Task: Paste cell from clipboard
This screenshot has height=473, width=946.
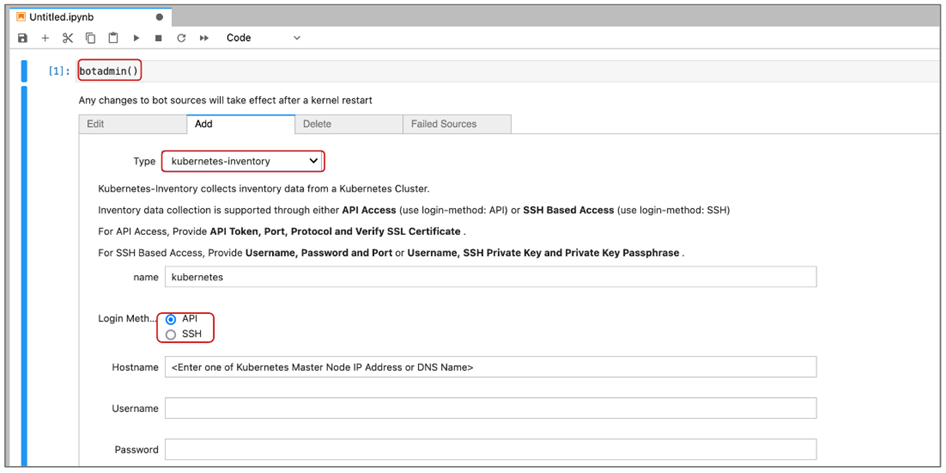Action: 113,38
